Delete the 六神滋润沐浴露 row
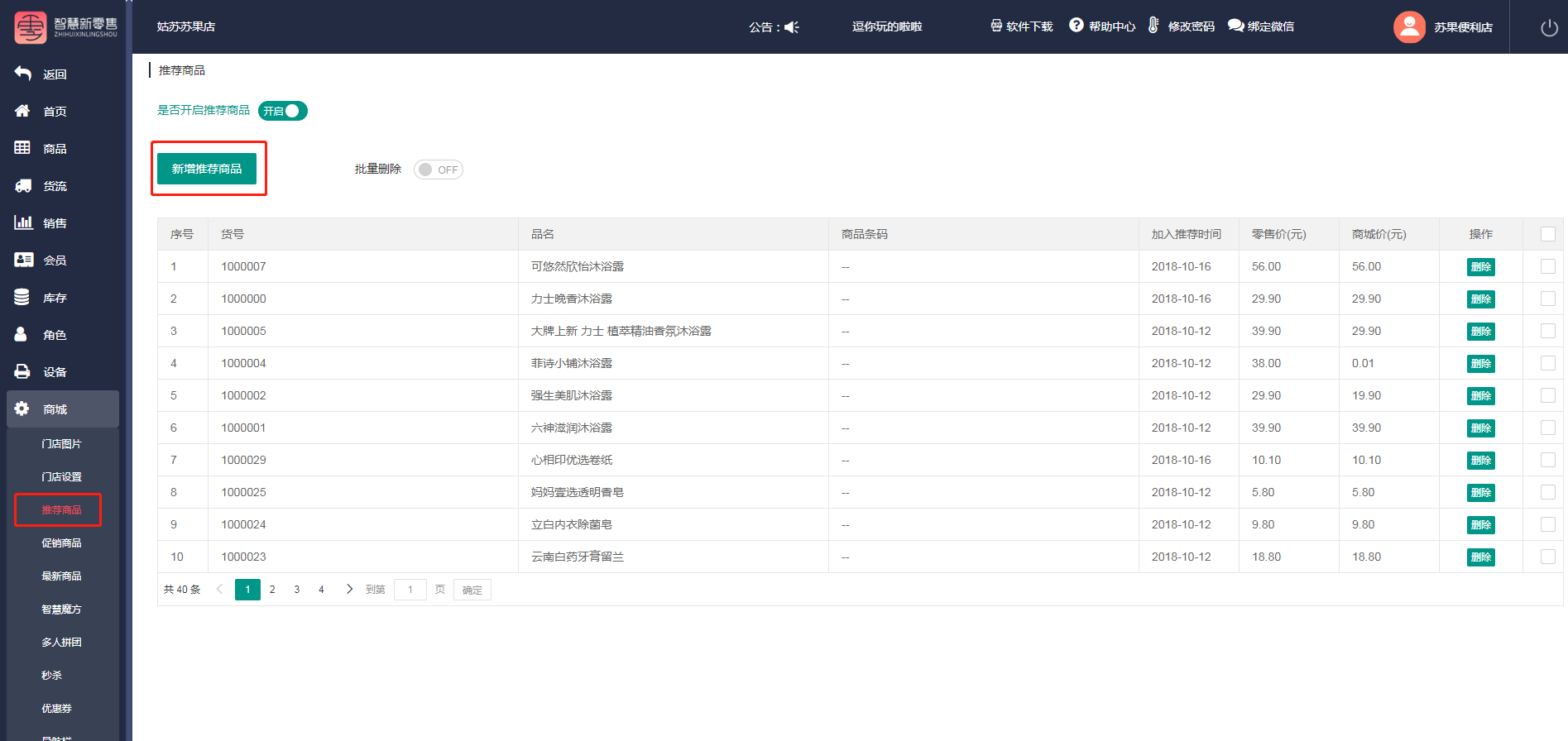 pos(1480,428)
